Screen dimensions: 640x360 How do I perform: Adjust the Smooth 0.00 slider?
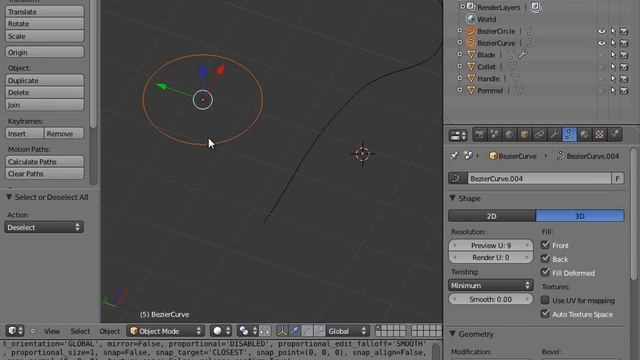[x=491, y=299]
